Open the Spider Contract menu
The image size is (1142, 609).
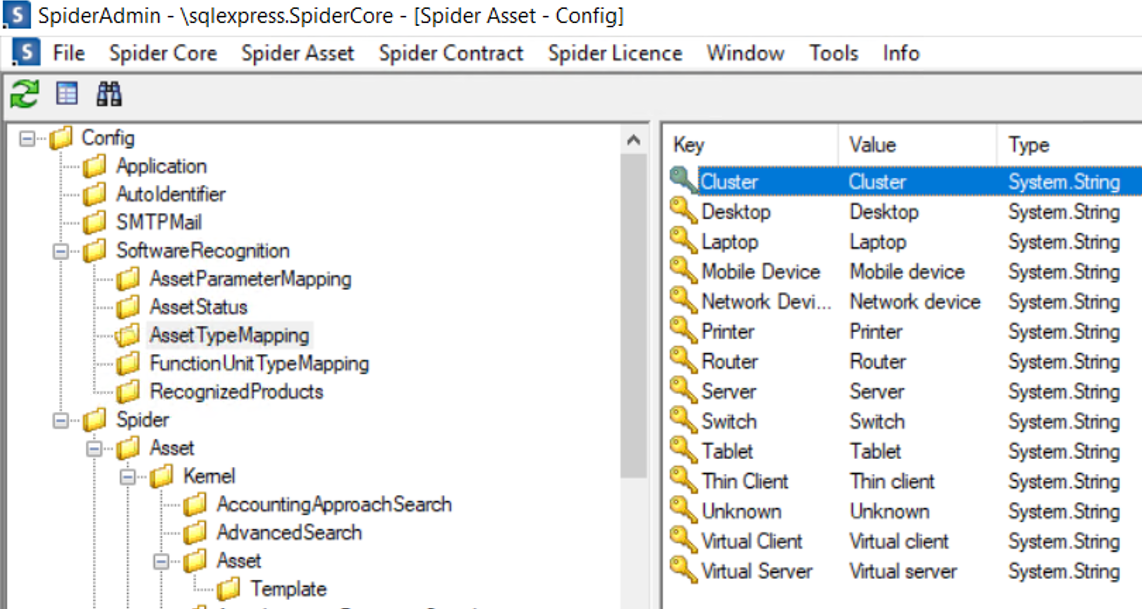(451, 53)
